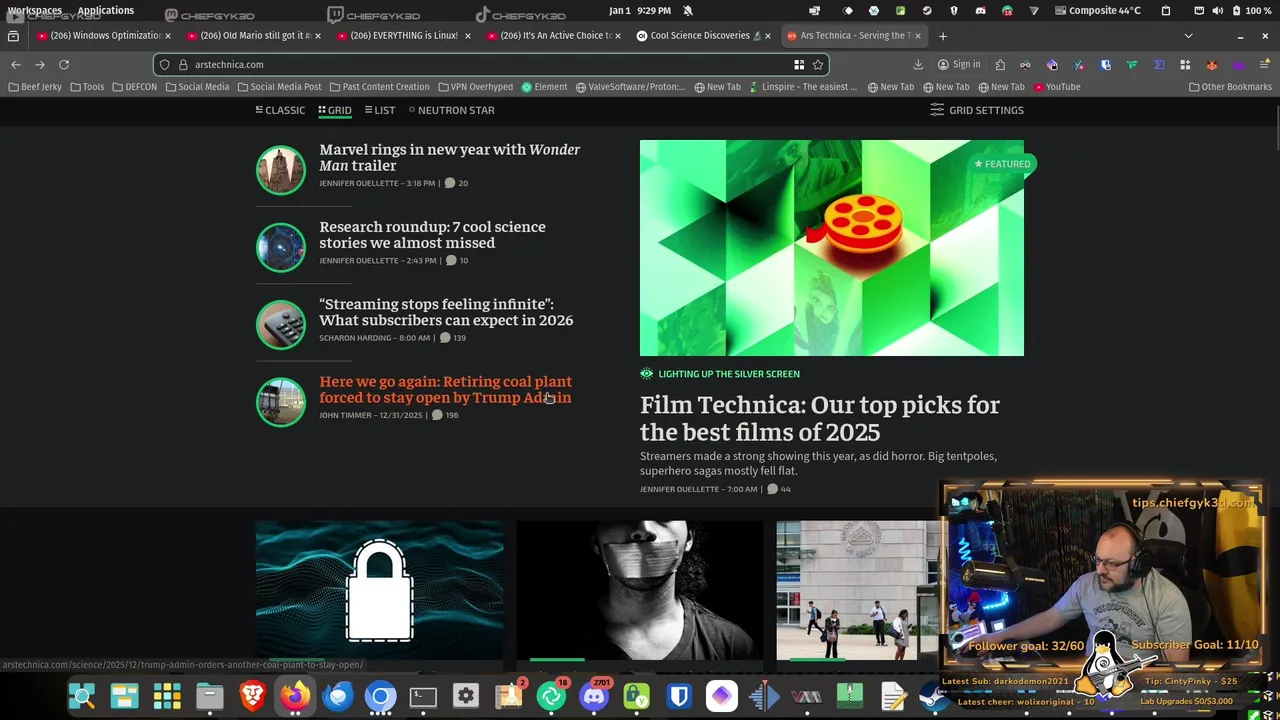The image size is (1280, 720).
Task: Click the shield tracking protection icon
Action: click(165, 64)
